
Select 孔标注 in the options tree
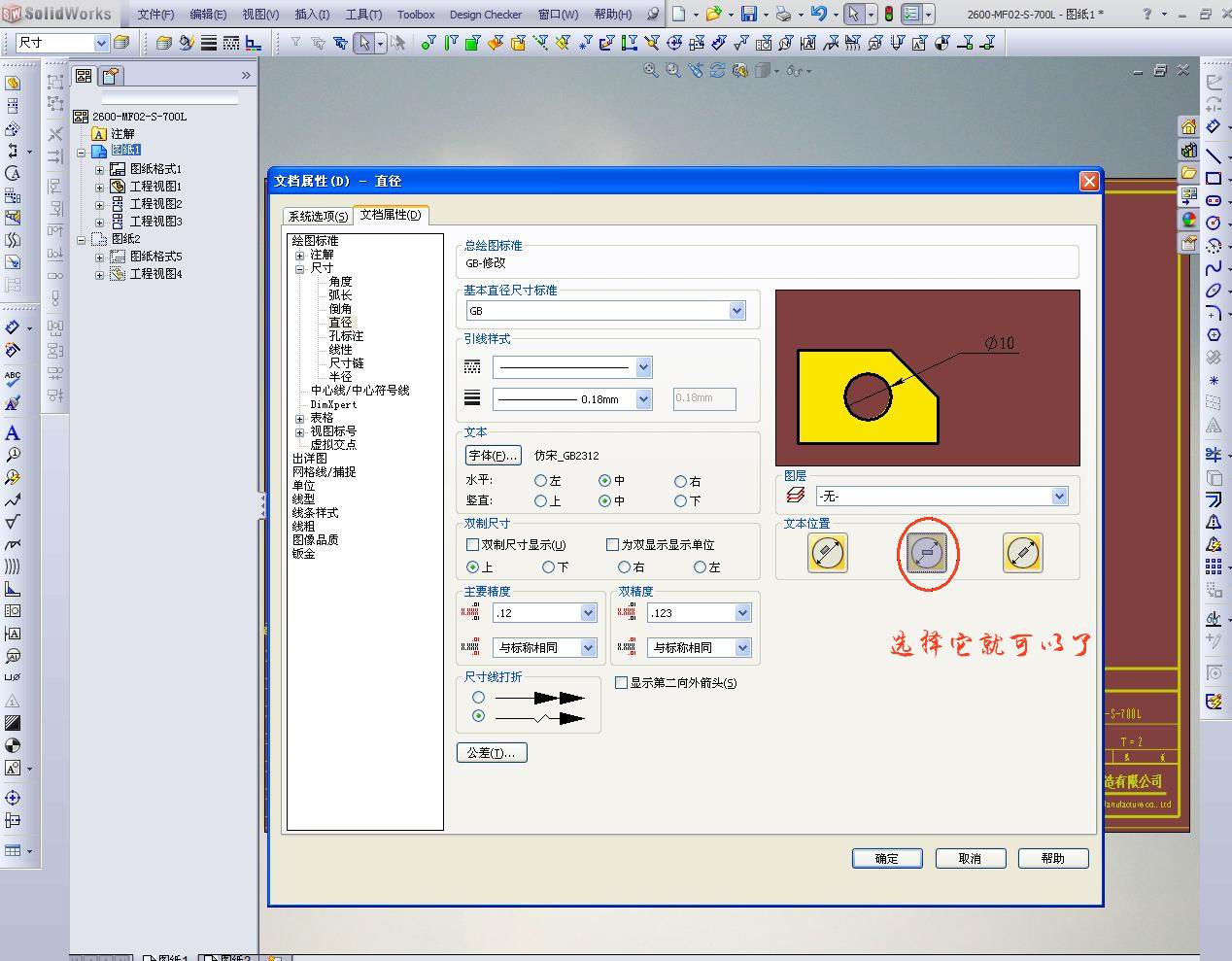[346, 336]
